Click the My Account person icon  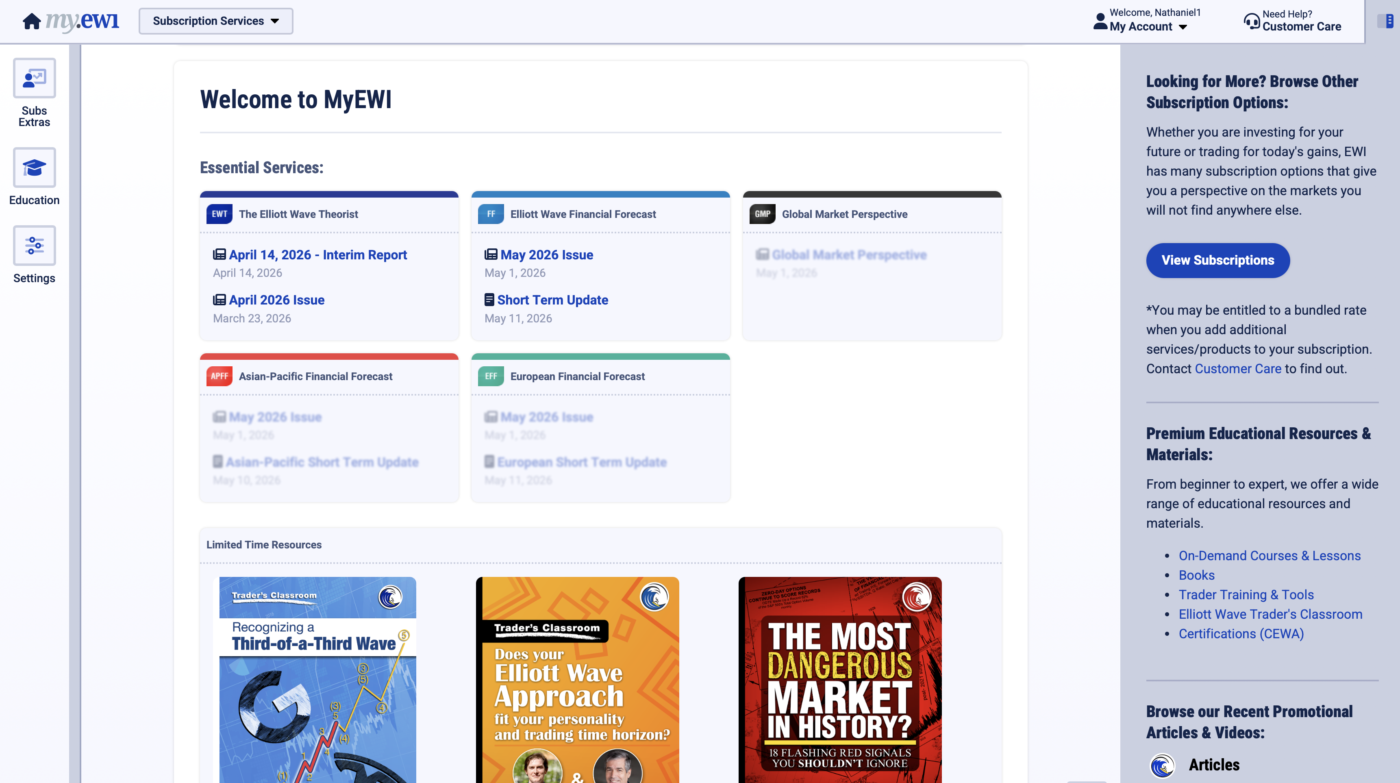click(1100, 21)
